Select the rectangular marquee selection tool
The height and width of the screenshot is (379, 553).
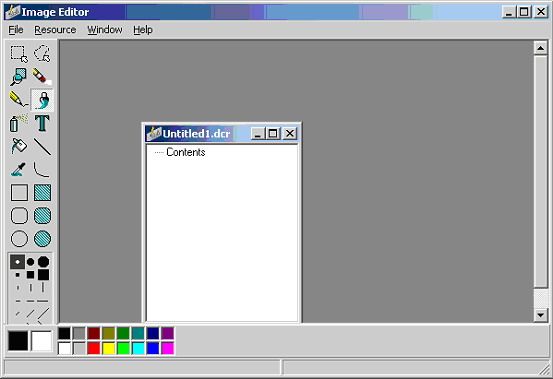pos(19,54)
